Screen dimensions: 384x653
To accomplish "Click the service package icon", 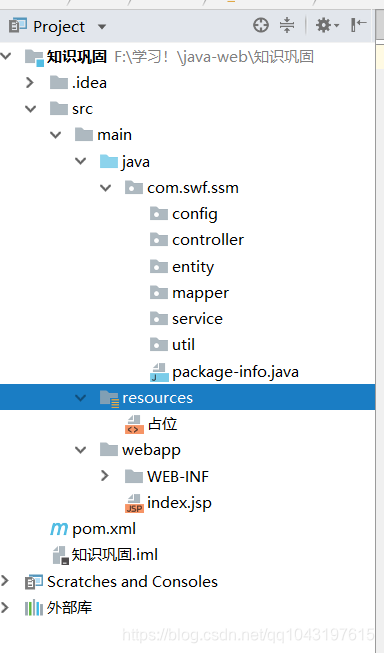I will 159,318.
